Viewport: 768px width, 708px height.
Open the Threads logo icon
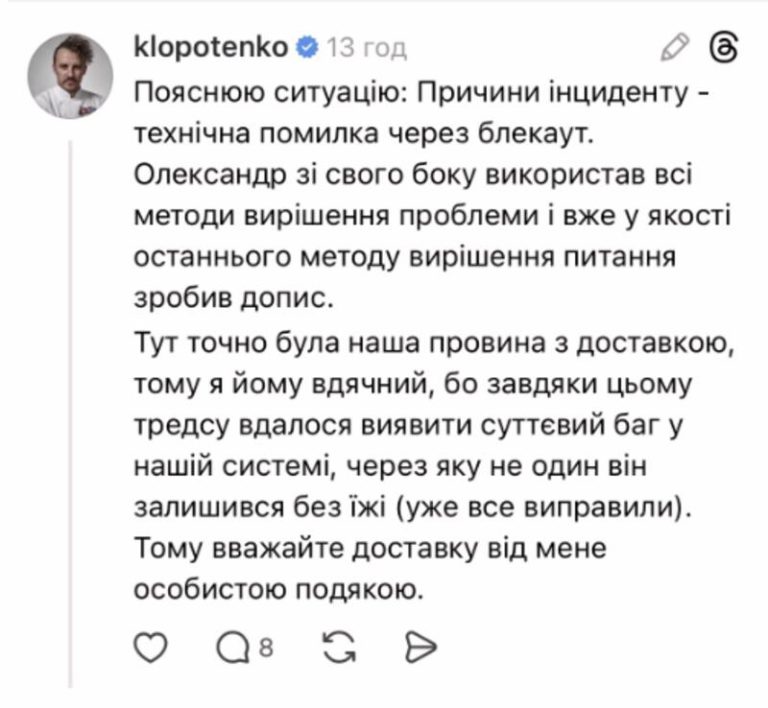[722, 47]
